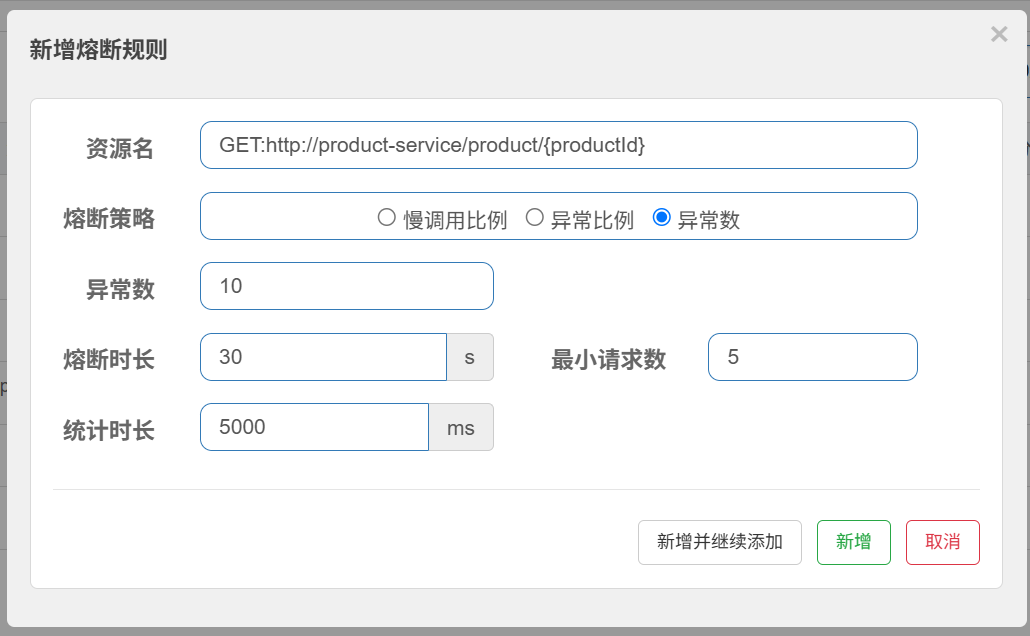1030x636 pixels.
Task: Focus the 最小请求数 input showing 5
Action: point(811,357)
